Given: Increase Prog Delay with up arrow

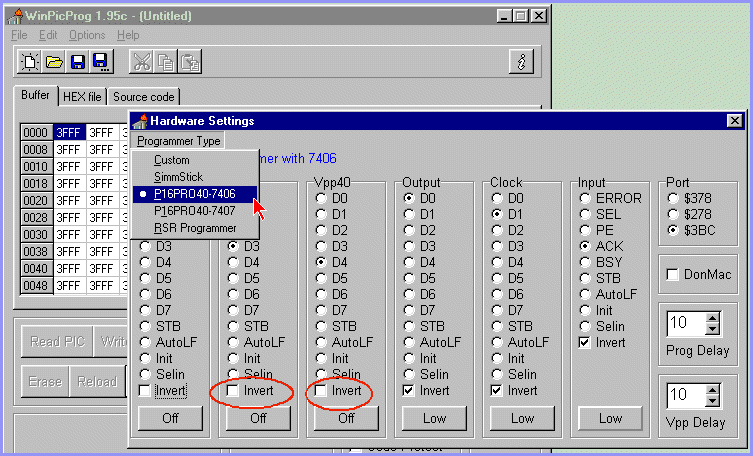Looking at the screenshot, I should 713,318.
